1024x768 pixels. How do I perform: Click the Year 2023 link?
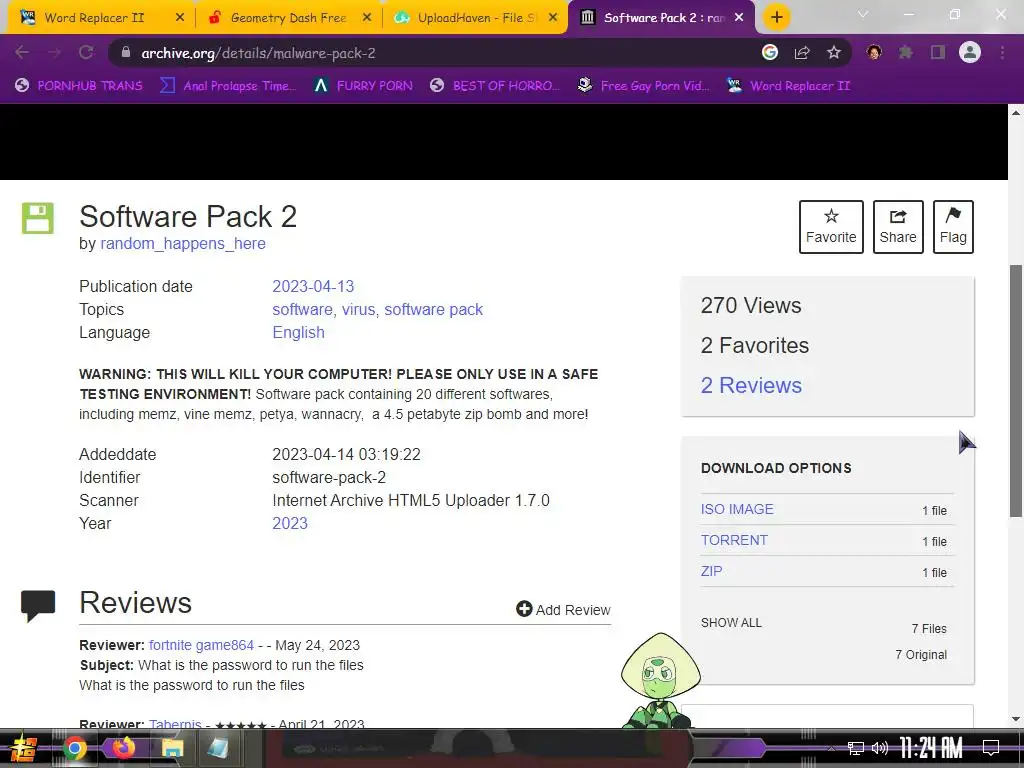coord(290,524)
